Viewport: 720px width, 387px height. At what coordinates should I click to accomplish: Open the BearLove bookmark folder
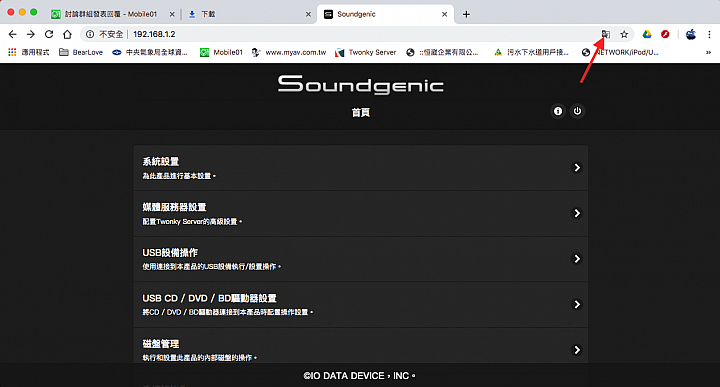[81, 52]
